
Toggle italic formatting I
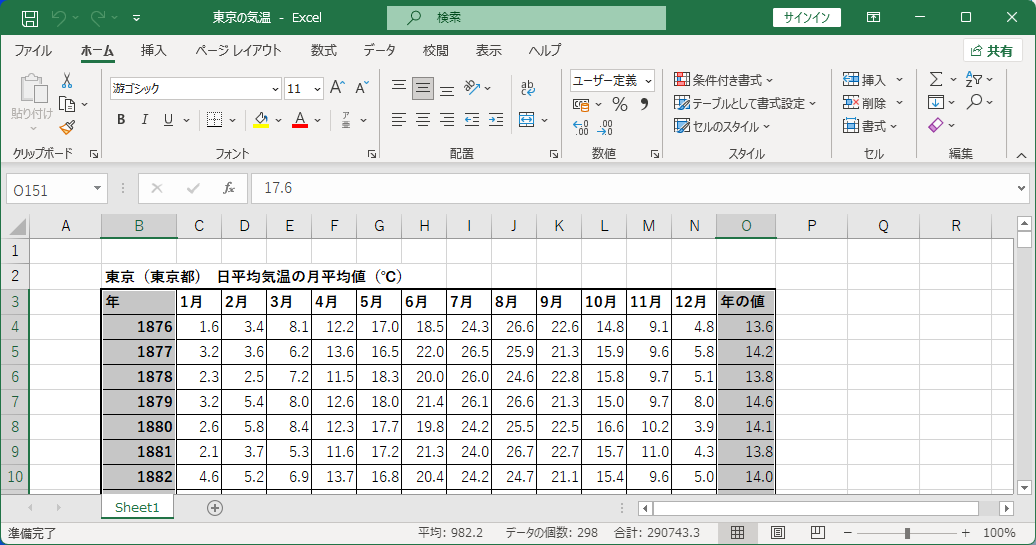[145, 120]
